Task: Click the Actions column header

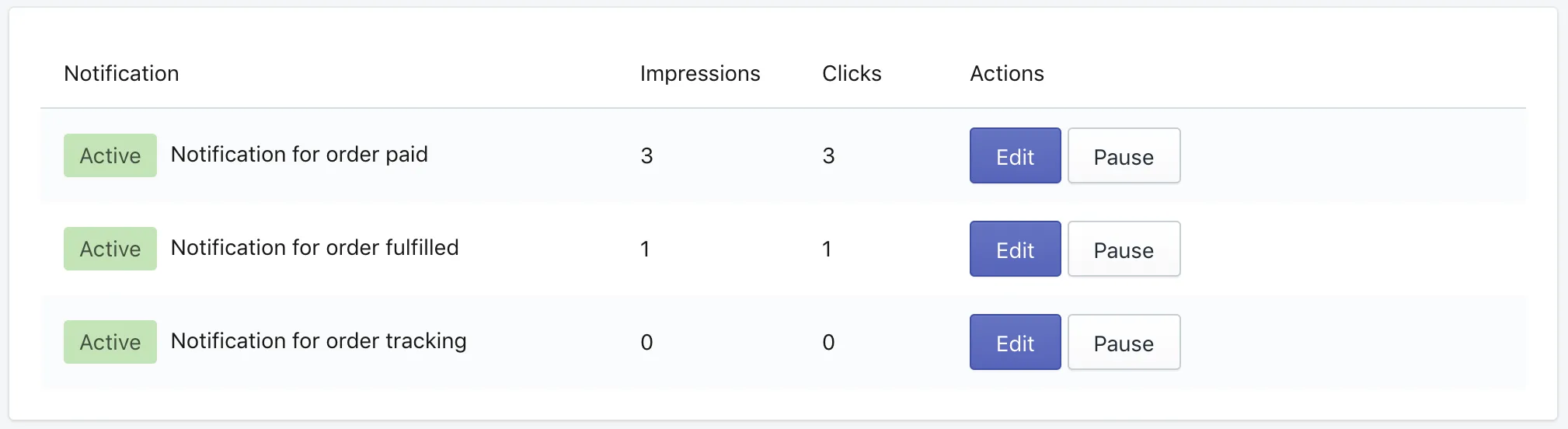Action: pyautogui.click(x=1007, y=73)
